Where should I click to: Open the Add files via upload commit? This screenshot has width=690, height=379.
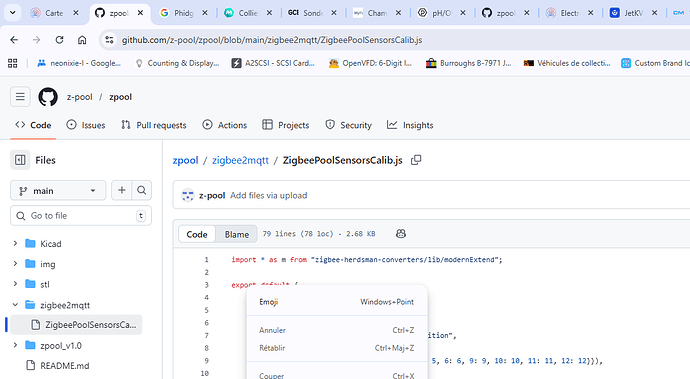coord(268,195)
